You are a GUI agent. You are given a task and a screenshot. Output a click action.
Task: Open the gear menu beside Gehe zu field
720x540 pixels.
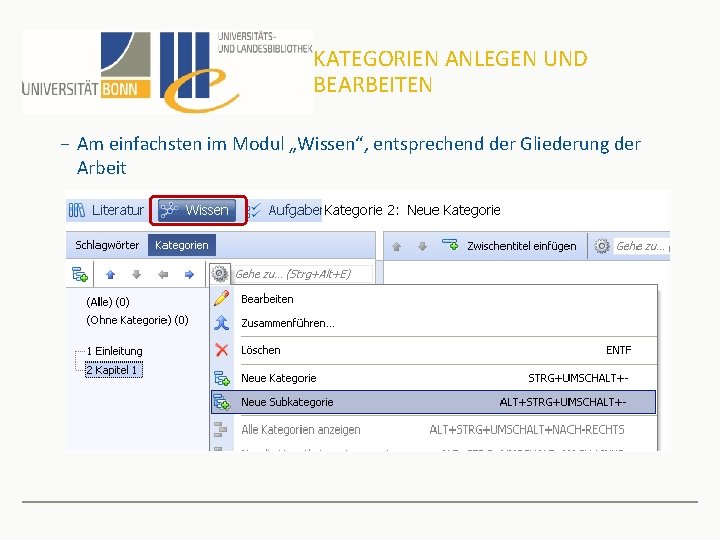[x=220, y=274]
